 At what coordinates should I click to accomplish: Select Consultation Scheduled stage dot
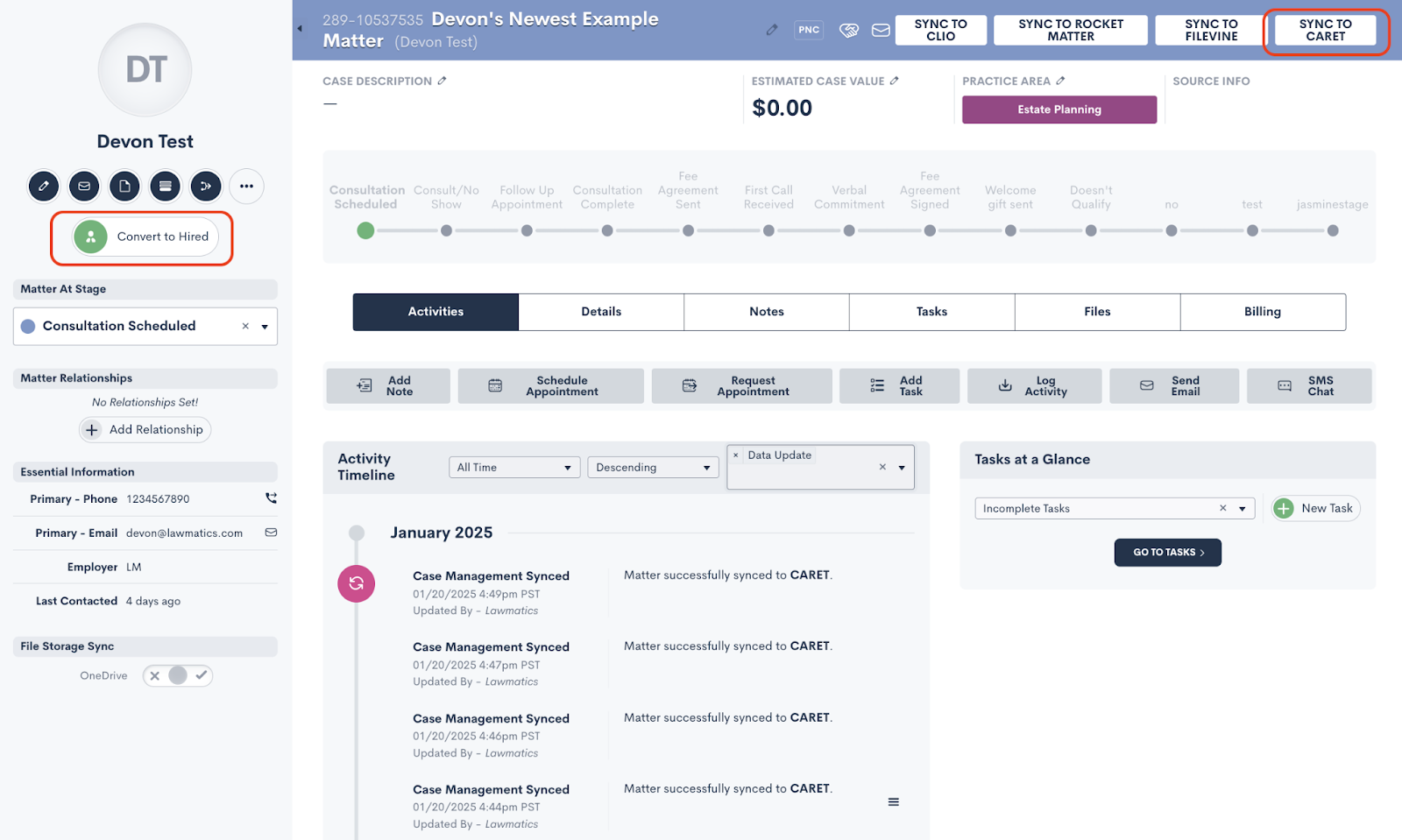(x=365, y=230)
